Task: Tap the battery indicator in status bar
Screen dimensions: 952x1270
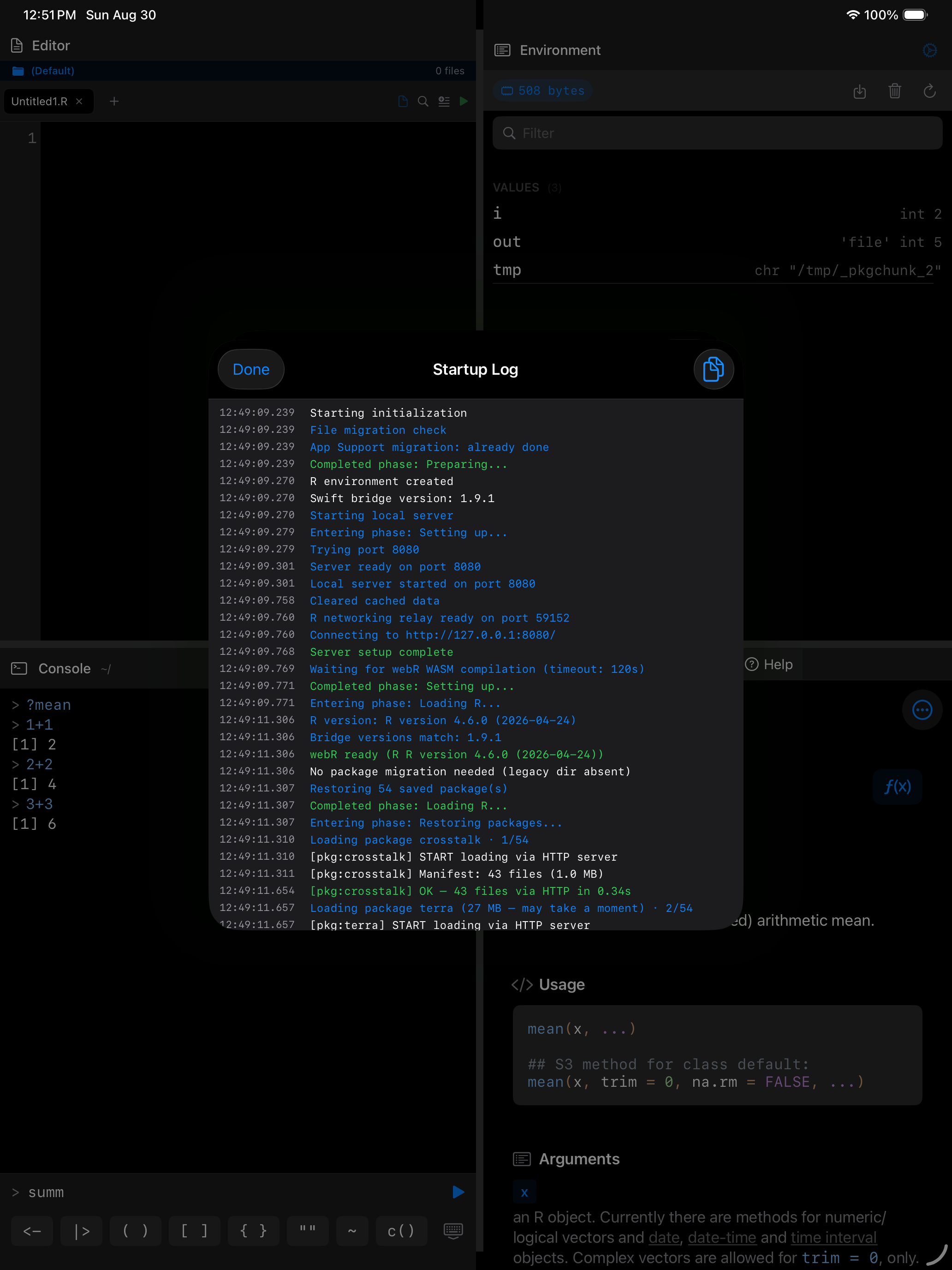Action: pos(915,15)
